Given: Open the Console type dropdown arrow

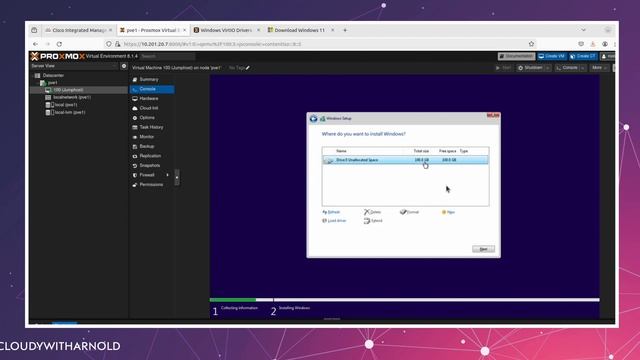Looking at the screenshot, I should (583, 68).
